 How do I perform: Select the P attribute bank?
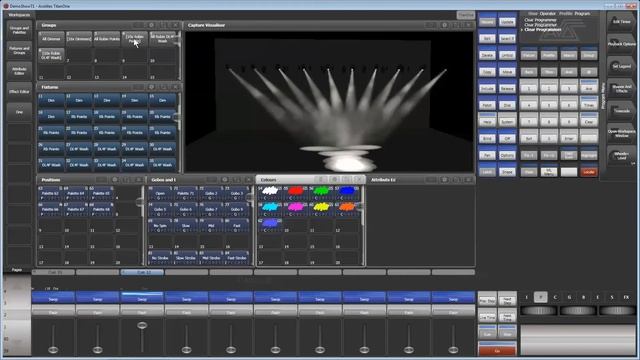(541, 297)
